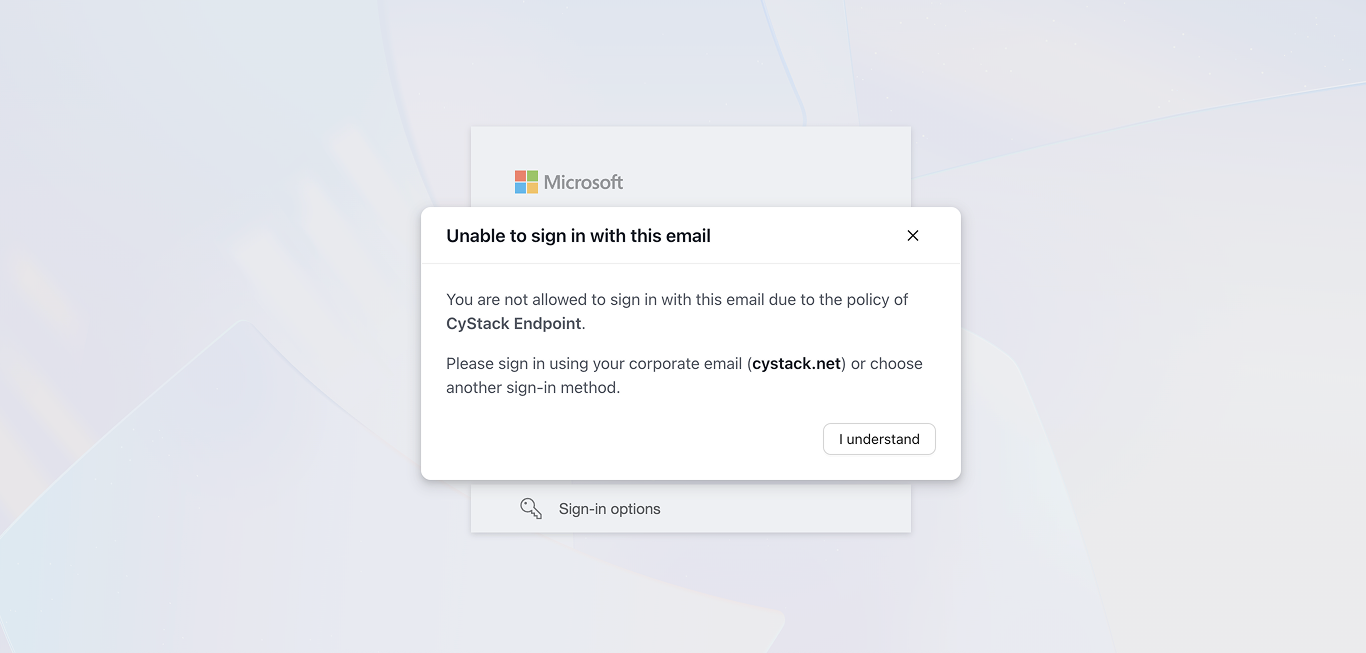Open Sign-in options

point(609,508)
